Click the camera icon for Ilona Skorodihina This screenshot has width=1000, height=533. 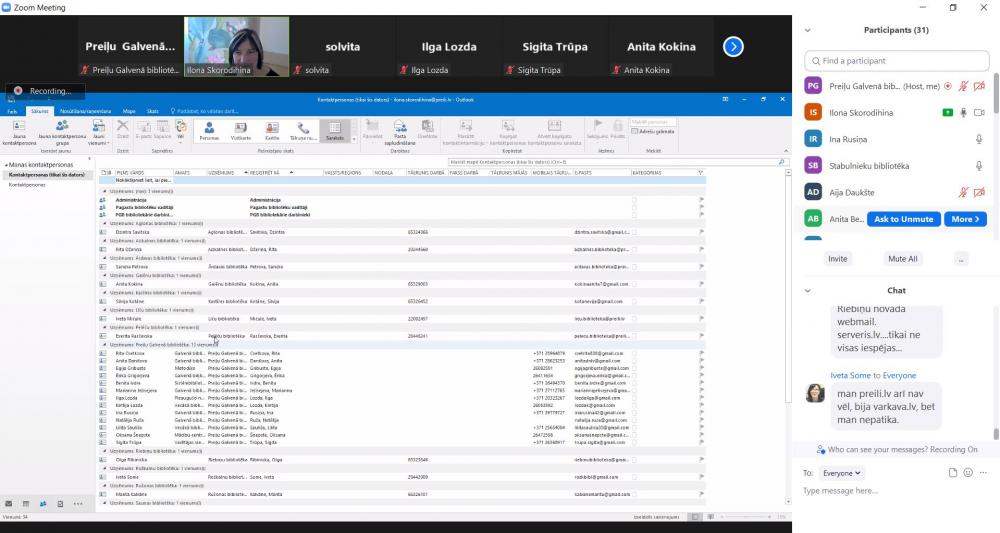pos(979,112)
